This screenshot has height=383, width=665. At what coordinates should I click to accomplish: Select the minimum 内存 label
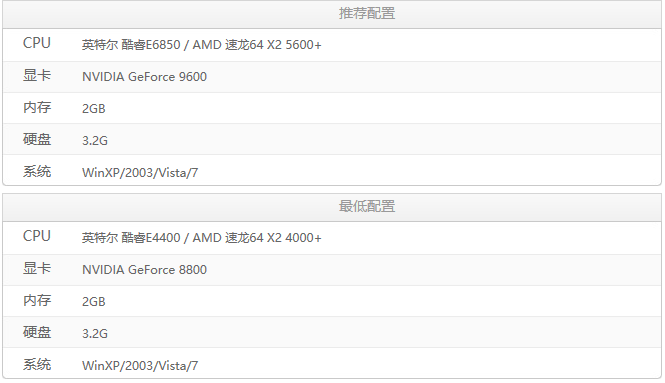point(37,300)
